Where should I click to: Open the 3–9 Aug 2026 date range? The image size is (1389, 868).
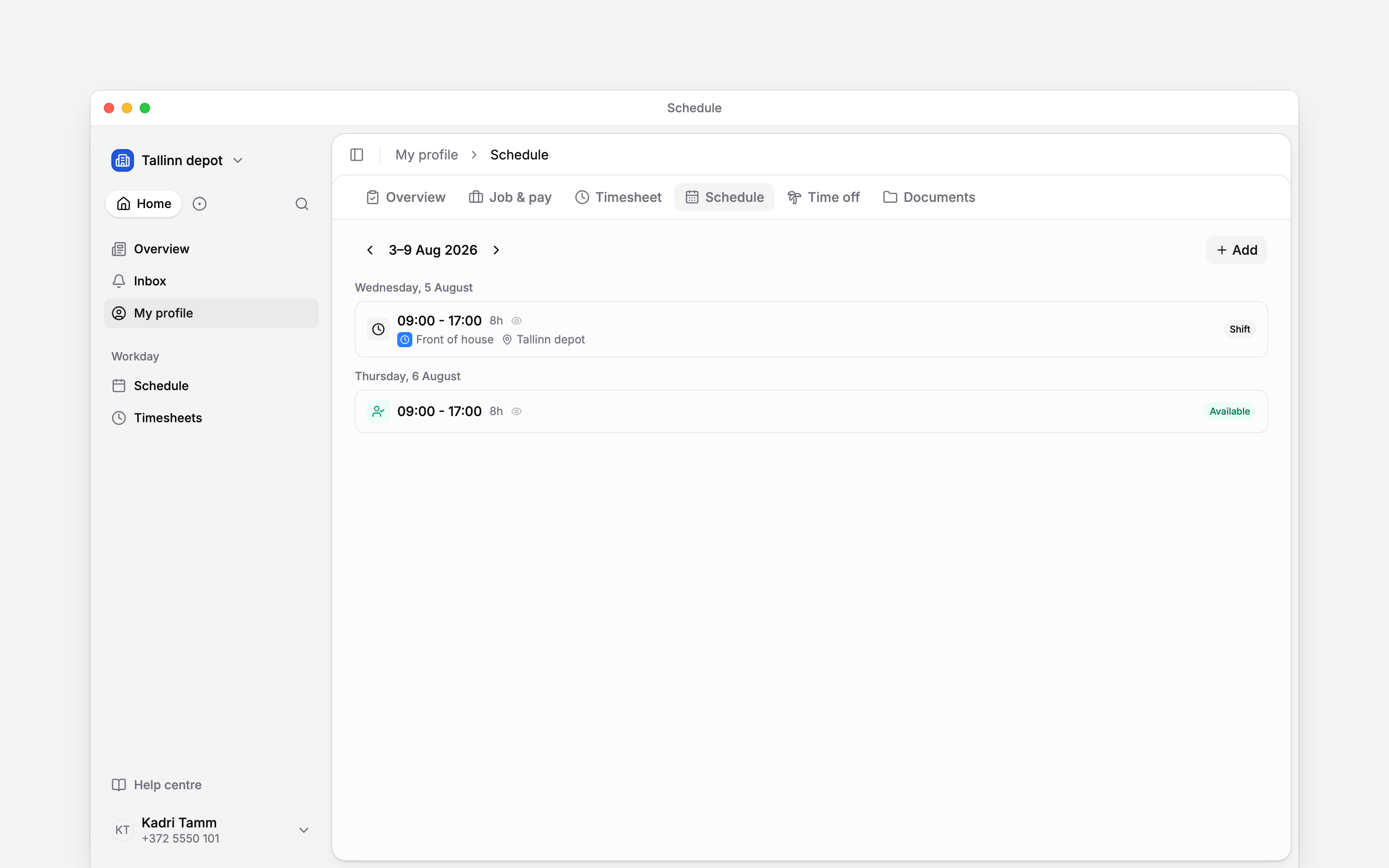click(x=433, y=250)
